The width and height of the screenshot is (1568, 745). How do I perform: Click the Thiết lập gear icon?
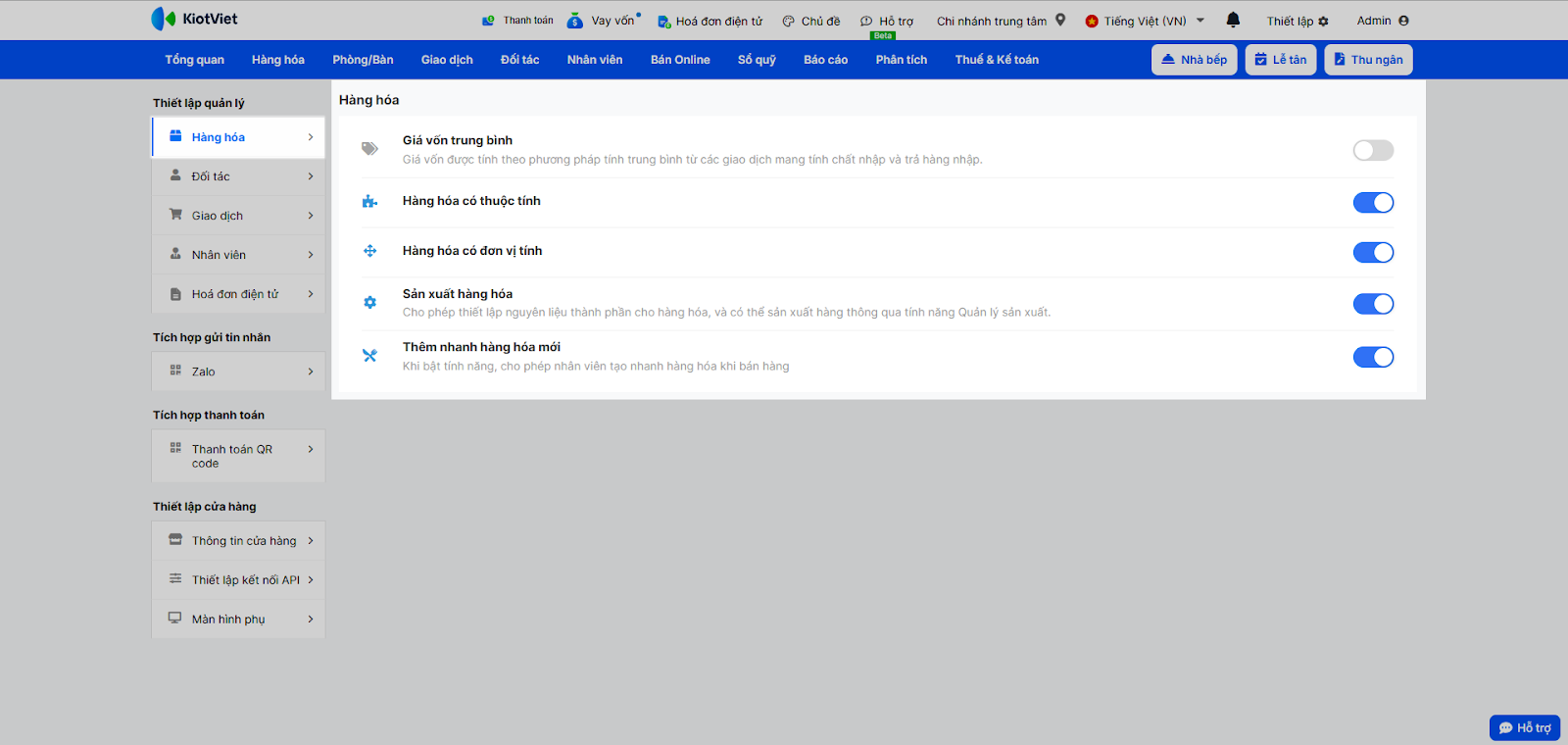pos(1324,22)
